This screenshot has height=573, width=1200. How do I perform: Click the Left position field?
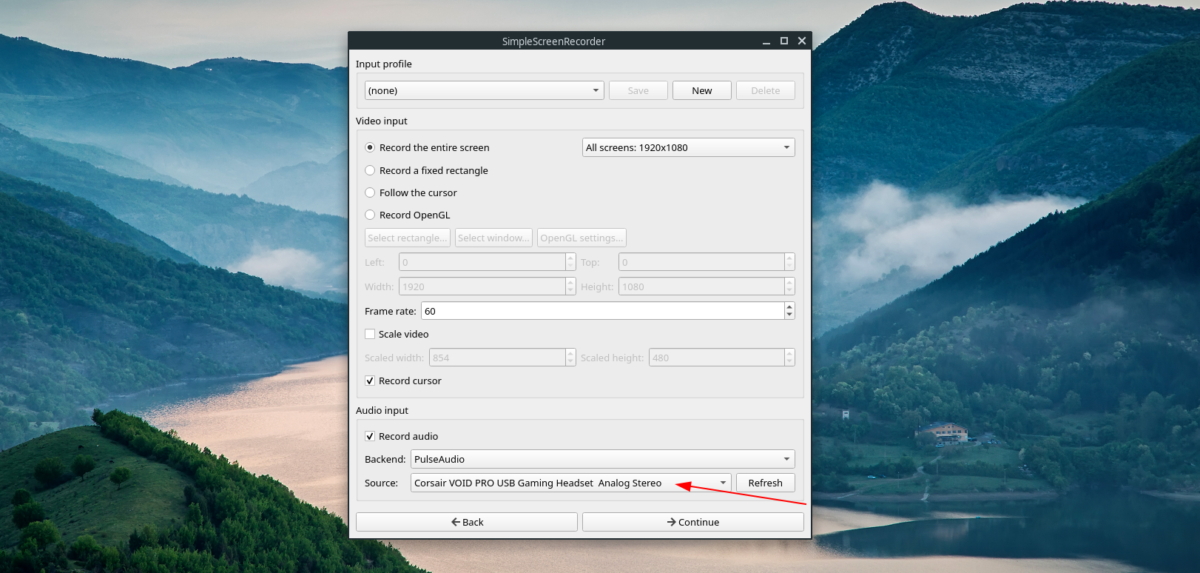(x=481, y=262)
